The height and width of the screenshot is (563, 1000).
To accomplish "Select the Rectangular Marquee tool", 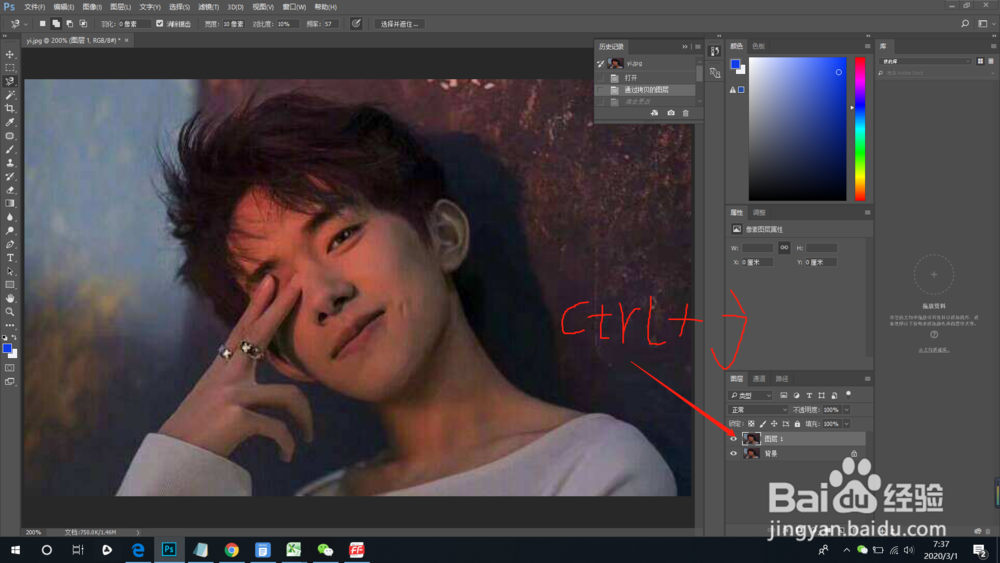I will click(10, 68).
